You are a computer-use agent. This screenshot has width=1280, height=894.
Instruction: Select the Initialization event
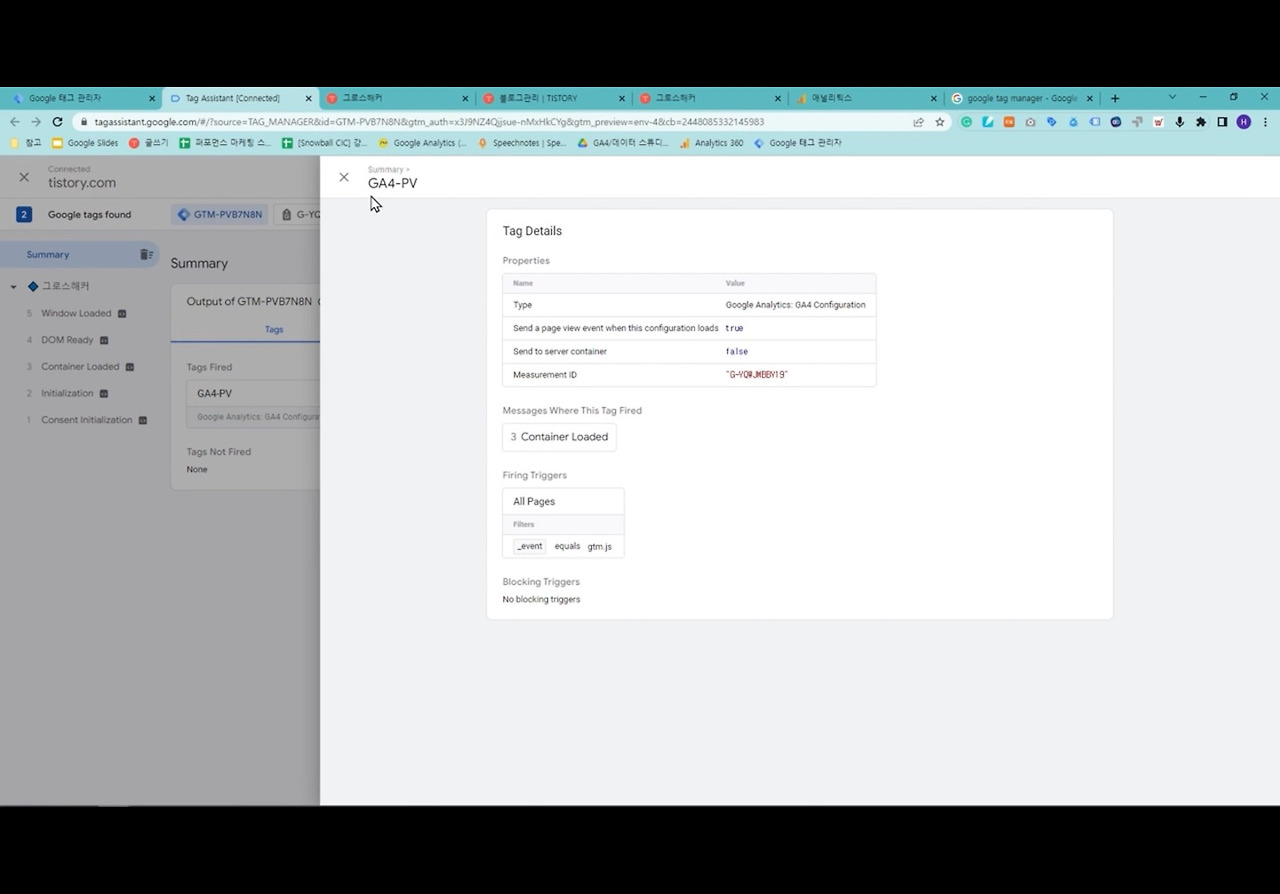[67, 394]
